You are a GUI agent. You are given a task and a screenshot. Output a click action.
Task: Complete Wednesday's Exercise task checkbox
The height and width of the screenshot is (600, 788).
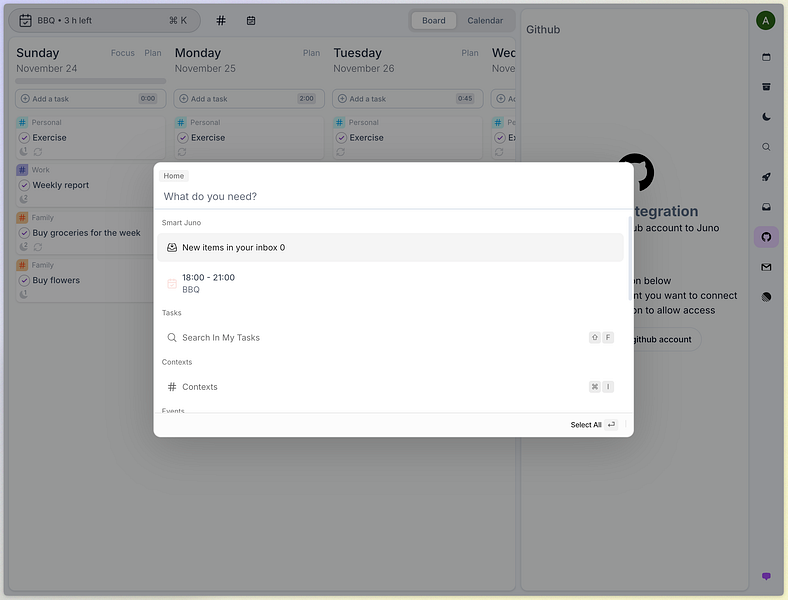click(500, 138)
